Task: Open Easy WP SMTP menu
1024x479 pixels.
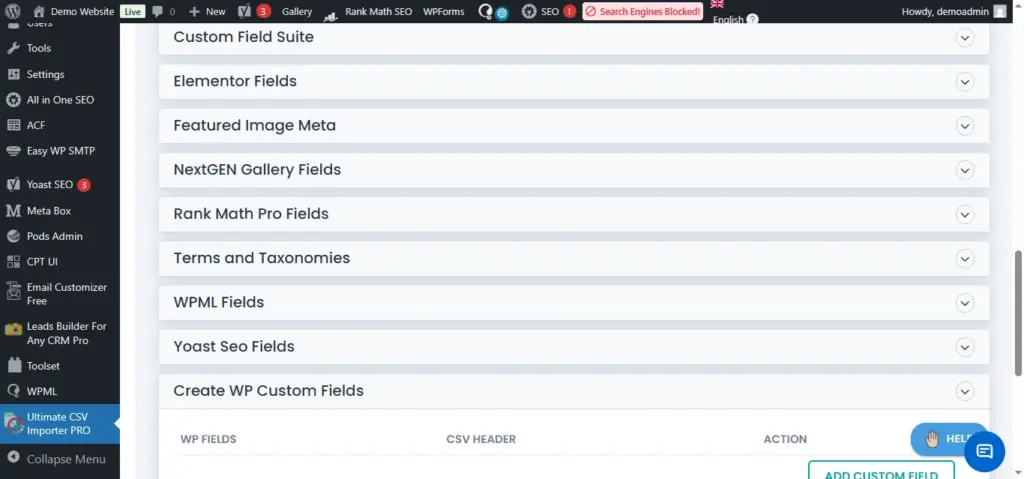Action: pyautogui.click(x=60, y=151)
